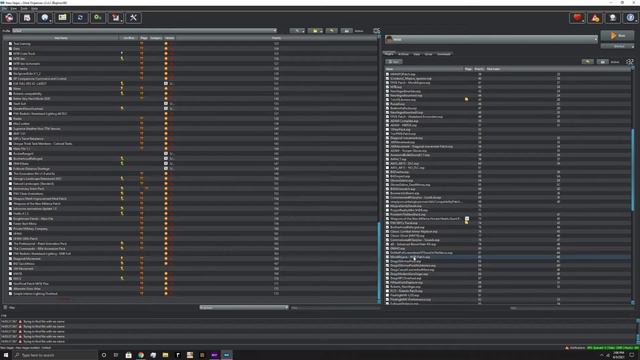Click the red heart endorse icon
The image size is (640, 360).
pos(577,18)
